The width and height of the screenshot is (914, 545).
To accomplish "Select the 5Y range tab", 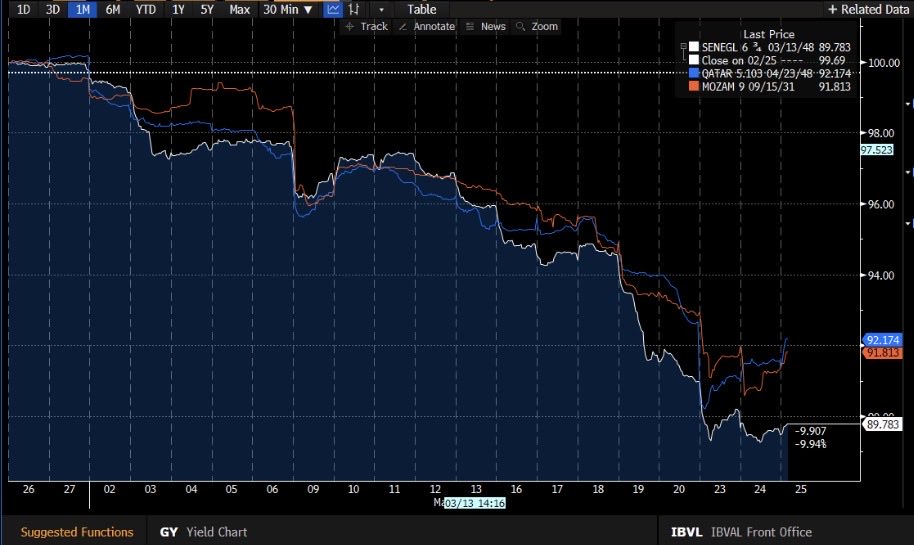I will tap(207, 9).
